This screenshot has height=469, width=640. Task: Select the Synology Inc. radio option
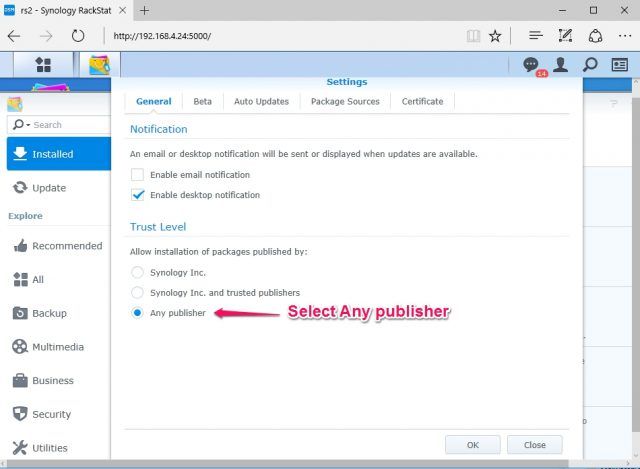pos(137,272)
